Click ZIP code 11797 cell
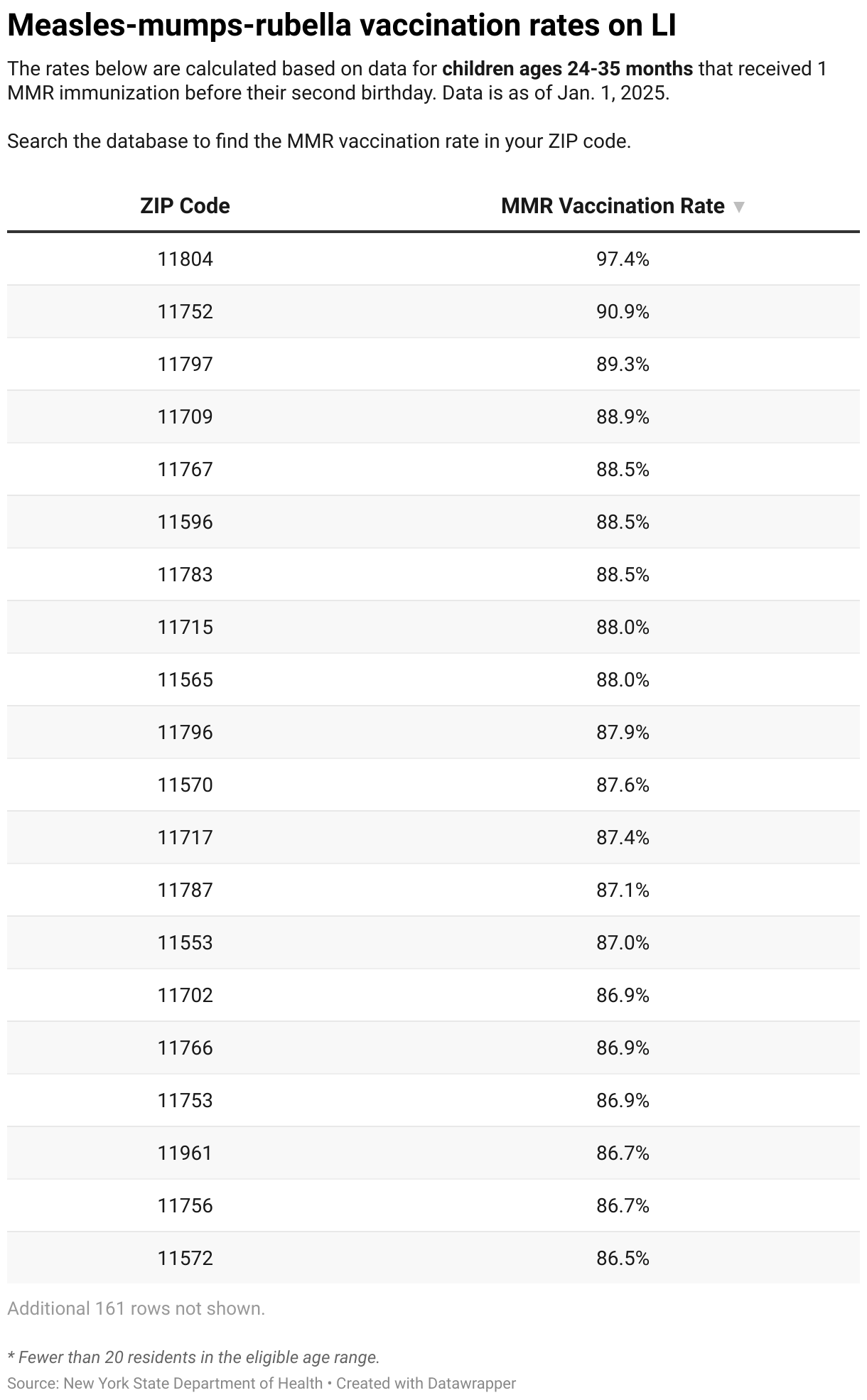Screen dimensions: 867x1400 (185, 365)
